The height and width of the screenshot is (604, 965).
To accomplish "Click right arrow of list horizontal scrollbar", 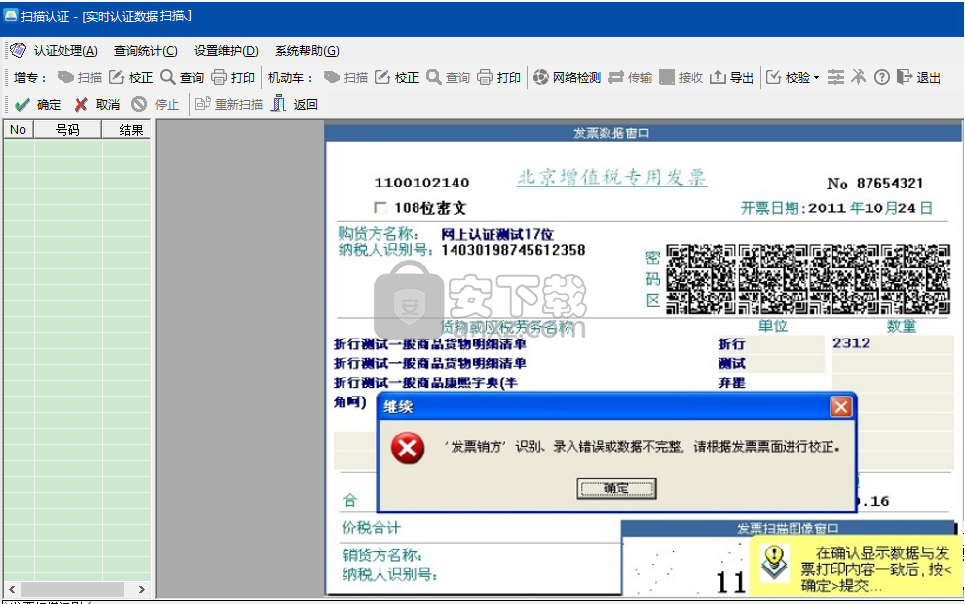I will click(142, 589).
